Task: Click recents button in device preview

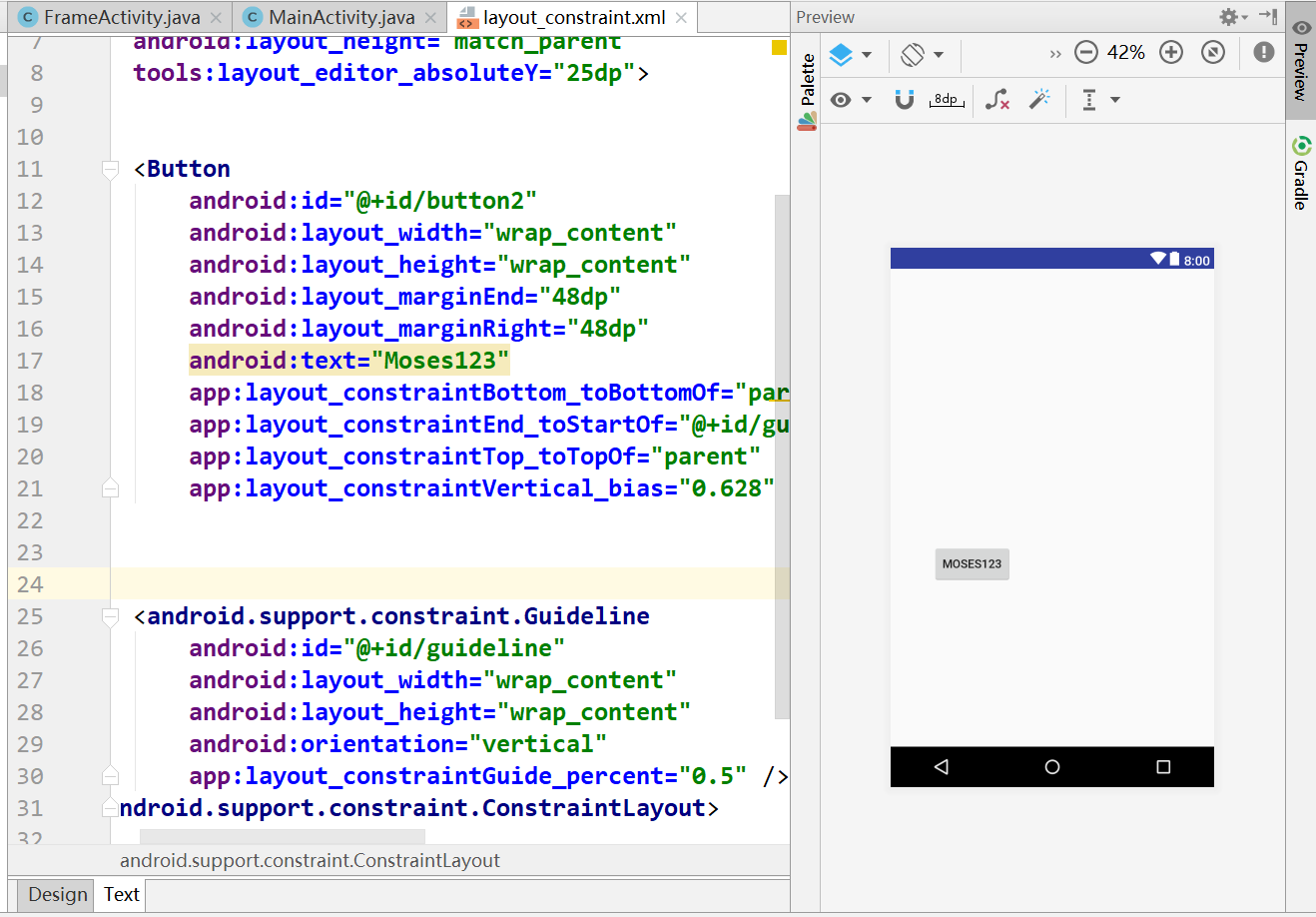Action: (x=1163, y=767)
